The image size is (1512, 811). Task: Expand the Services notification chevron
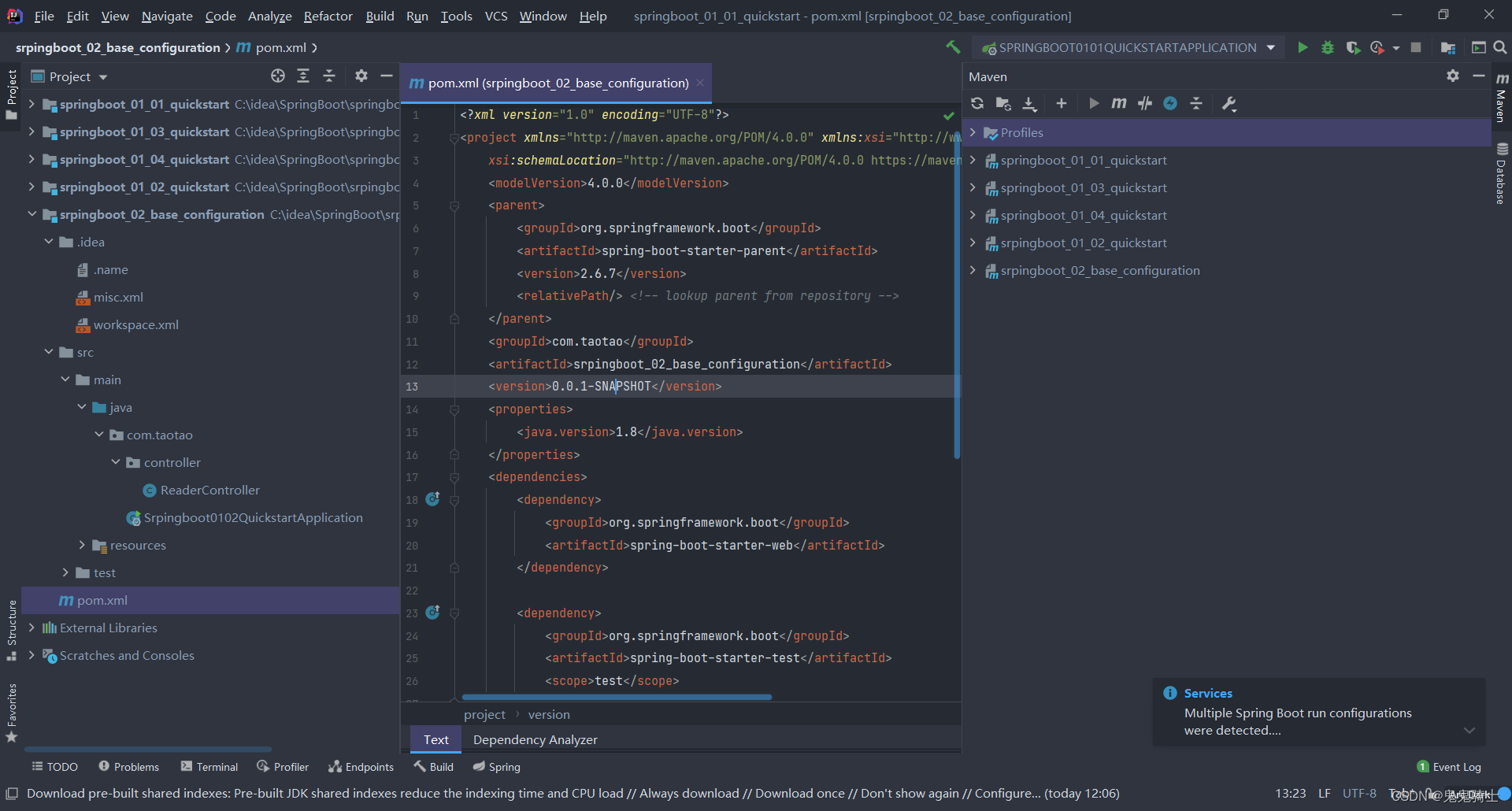[1469, 730]
